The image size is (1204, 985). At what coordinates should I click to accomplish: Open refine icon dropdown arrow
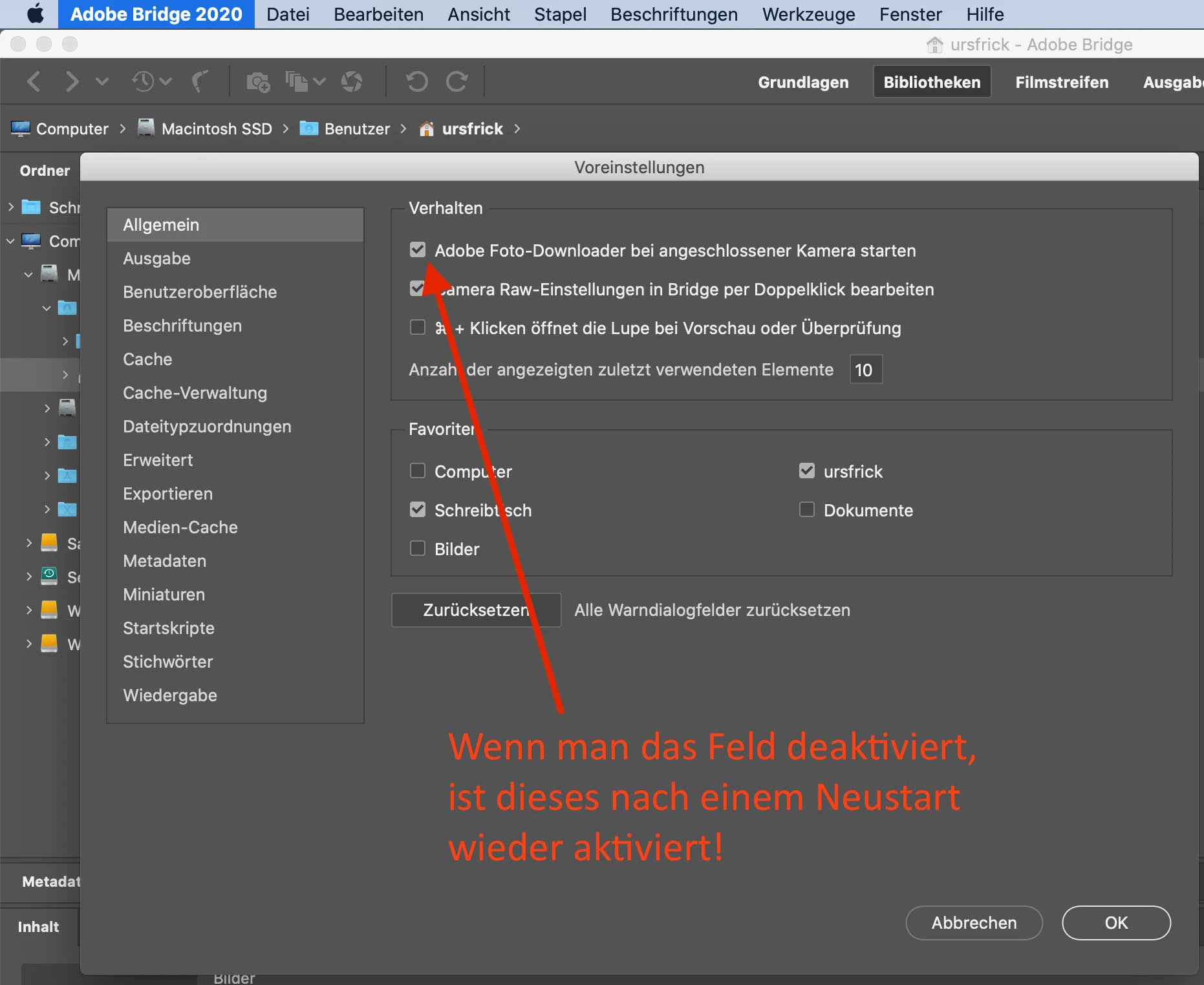(x=319, y=81)
